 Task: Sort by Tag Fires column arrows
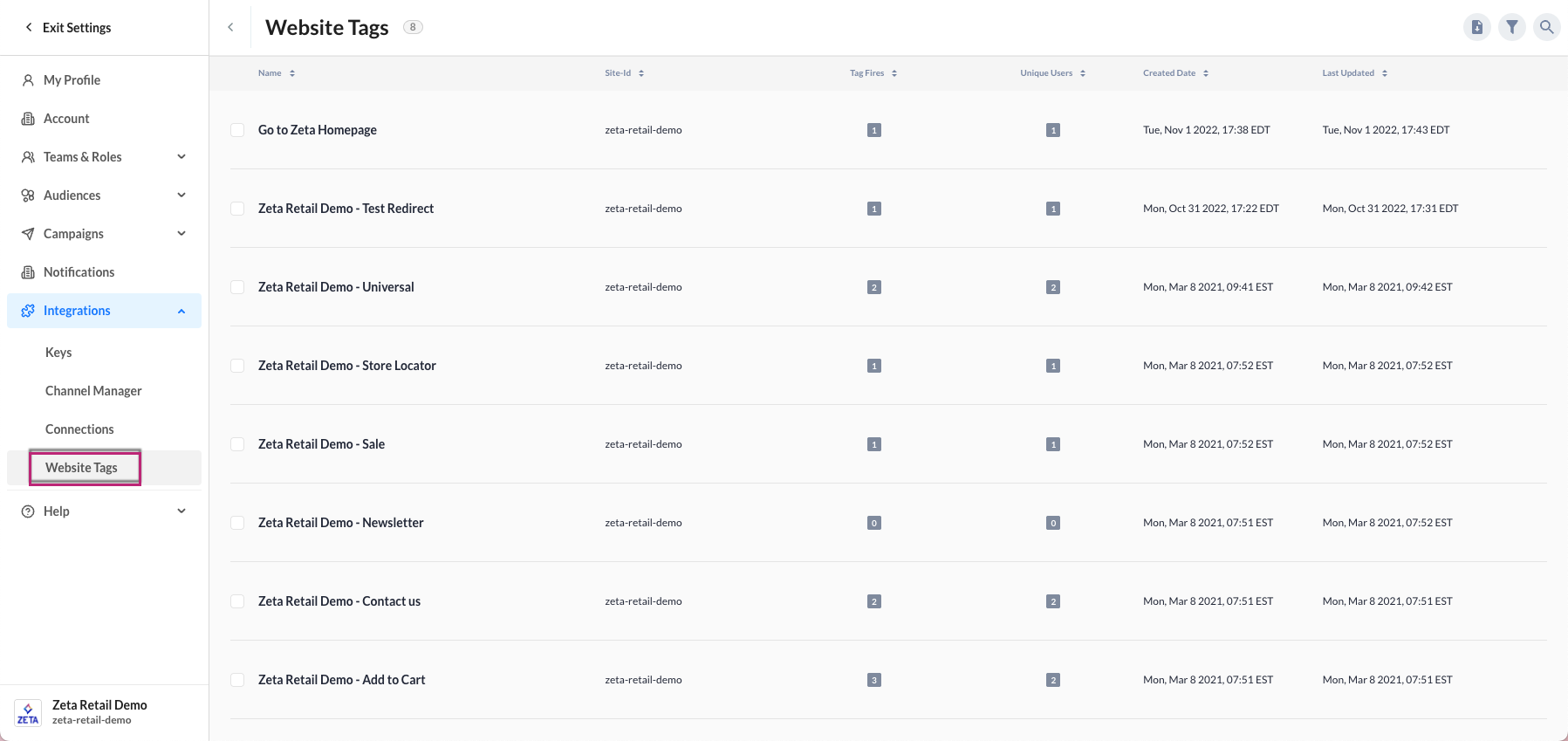pos(894,73)
